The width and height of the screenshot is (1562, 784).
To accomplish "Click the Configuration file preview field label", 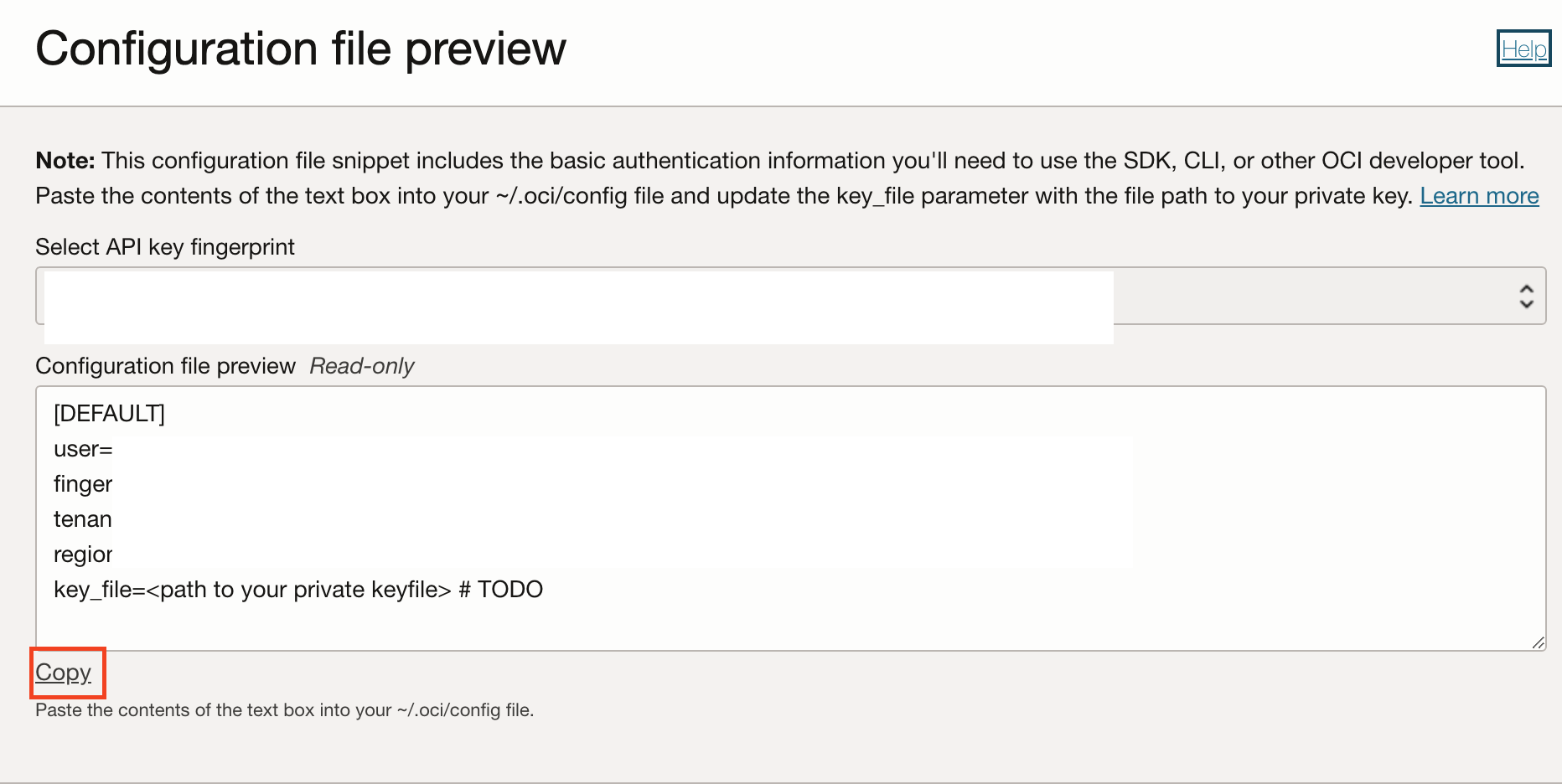I will point(165,366).
